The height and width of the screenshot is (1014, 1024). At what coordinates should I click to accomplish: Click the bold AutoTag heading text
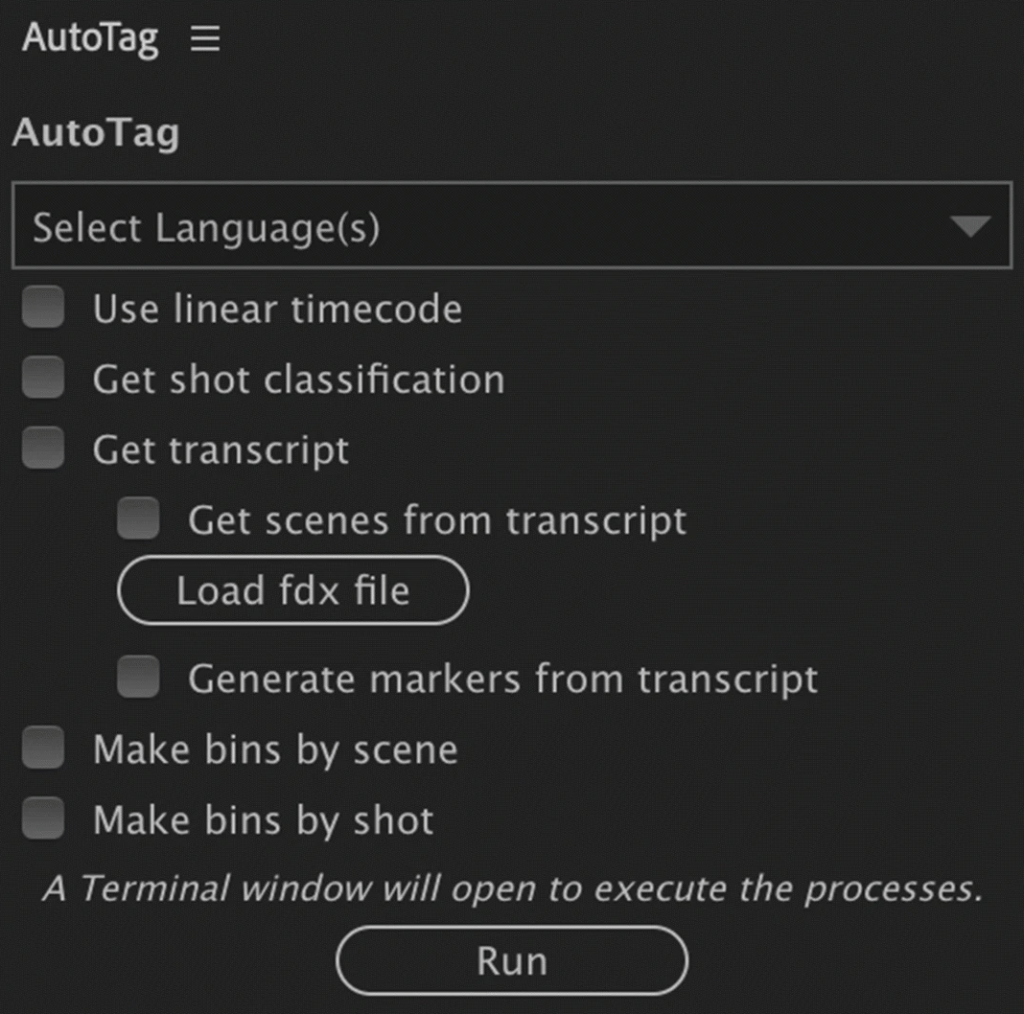[96, 133]
